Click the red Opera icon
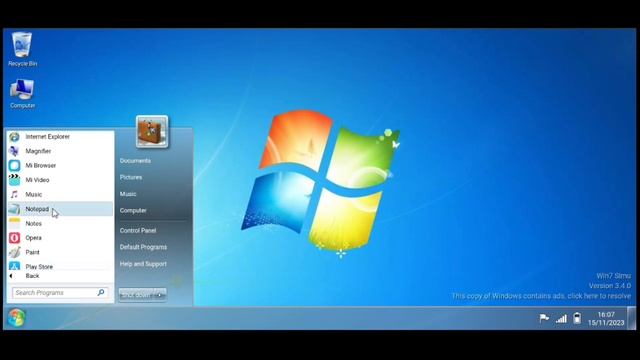640x360 pixels. [14, 238]
